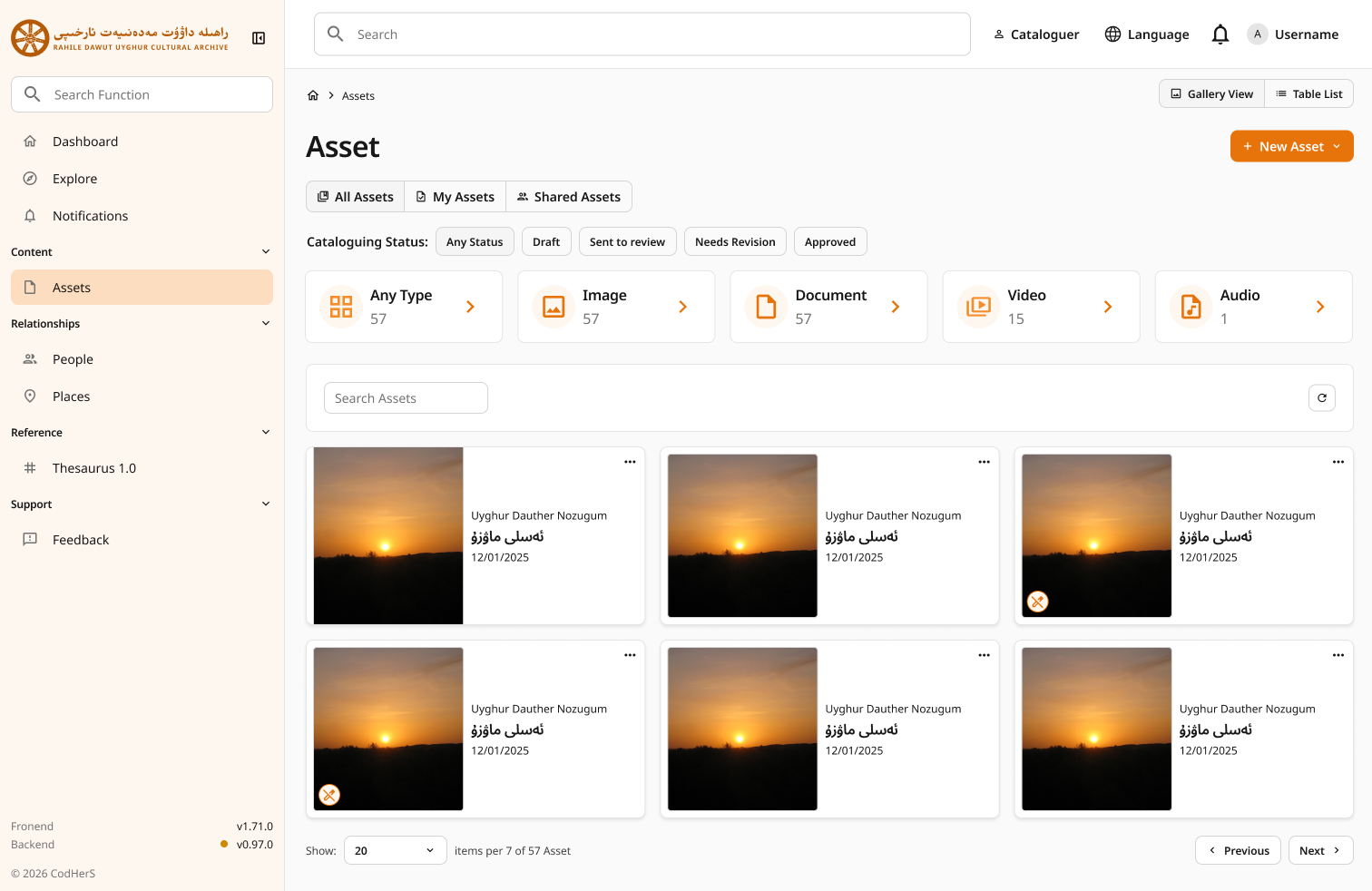Image resolution: width=1372 pixels, height=891 pixels.
Task: Filter by Draft cataloguing status
Action: 546,242
